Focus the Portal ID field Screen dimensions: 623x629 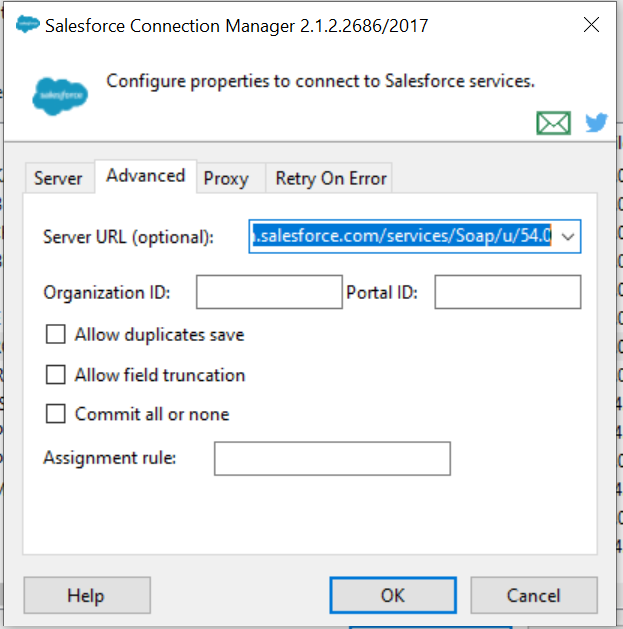tap(507, 292)
